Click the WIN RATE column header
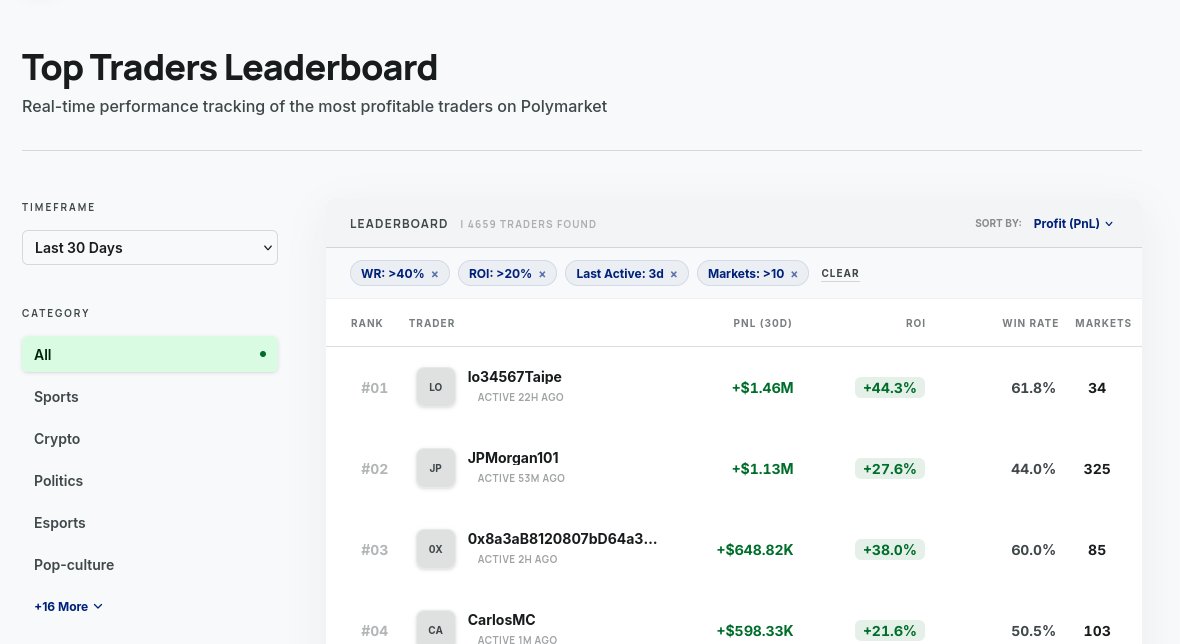Image resolution: width=1180 pixels, height=644 pixels. pyautogui.click(x=1029, y=324)
